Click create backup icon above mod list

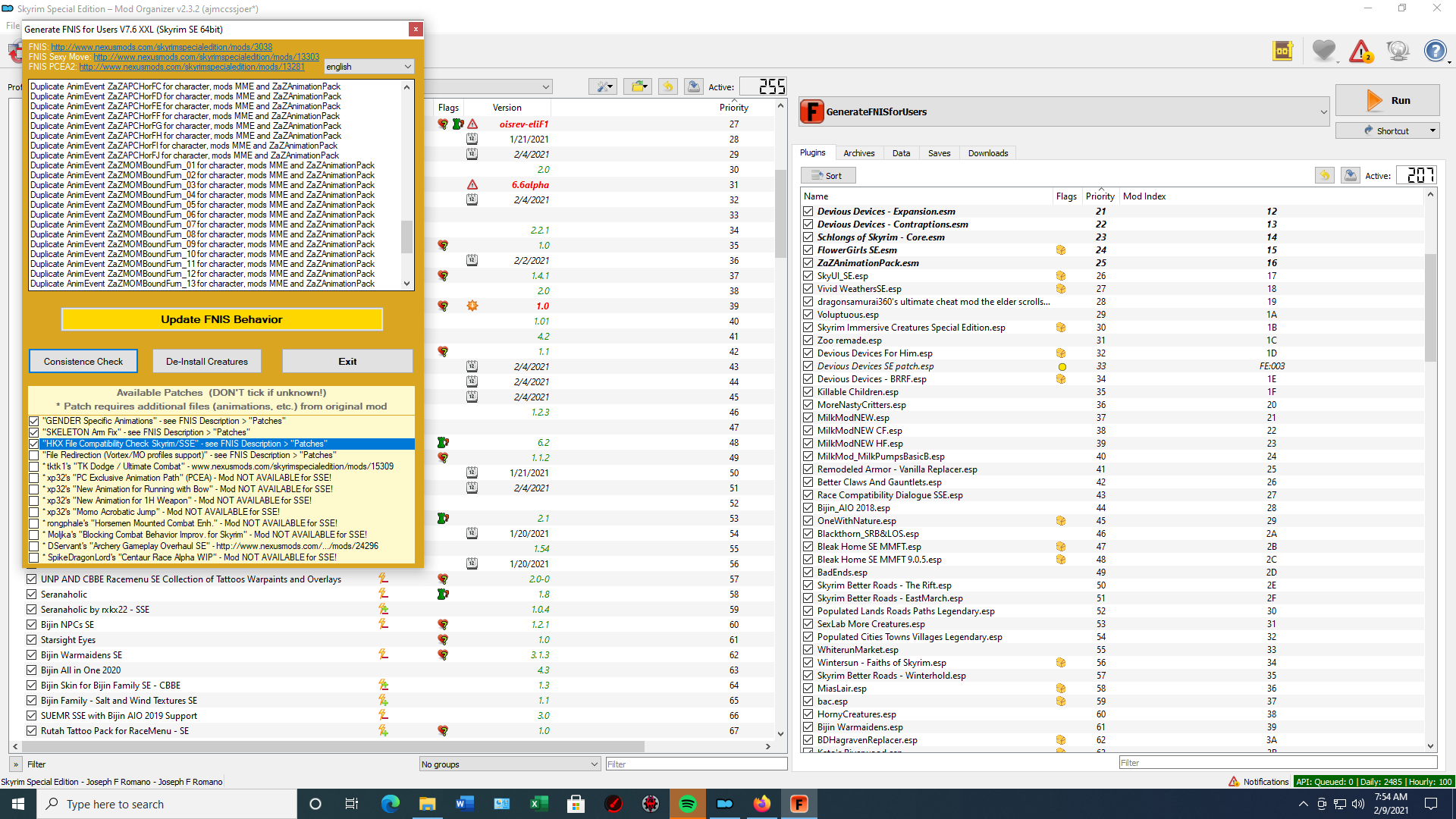pyautogui.click(x=694, y=87)
